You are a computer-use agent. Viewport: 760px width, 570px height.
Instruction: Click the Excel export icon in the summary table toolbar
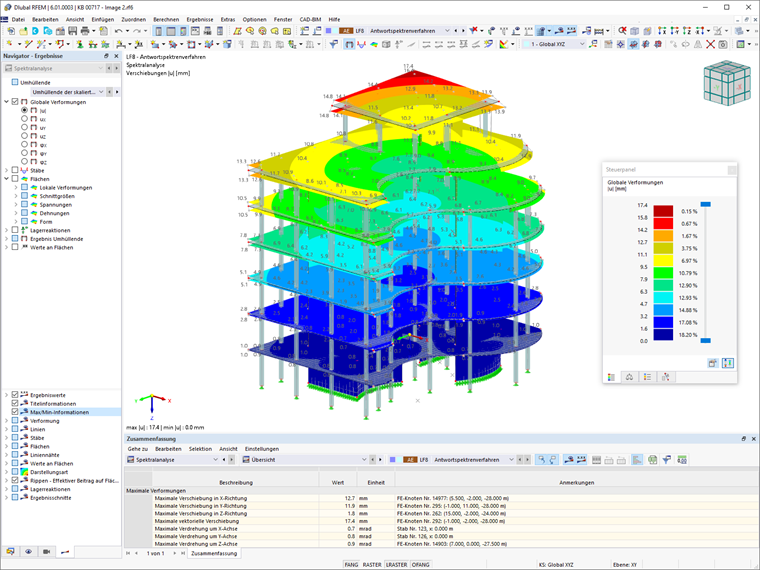coord(652,459)
